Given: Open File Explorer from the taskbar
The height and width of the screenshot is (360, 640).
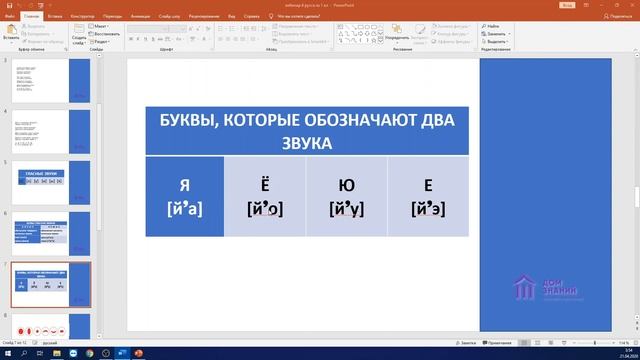Looking at the screenshot, I should click(57, 353).
